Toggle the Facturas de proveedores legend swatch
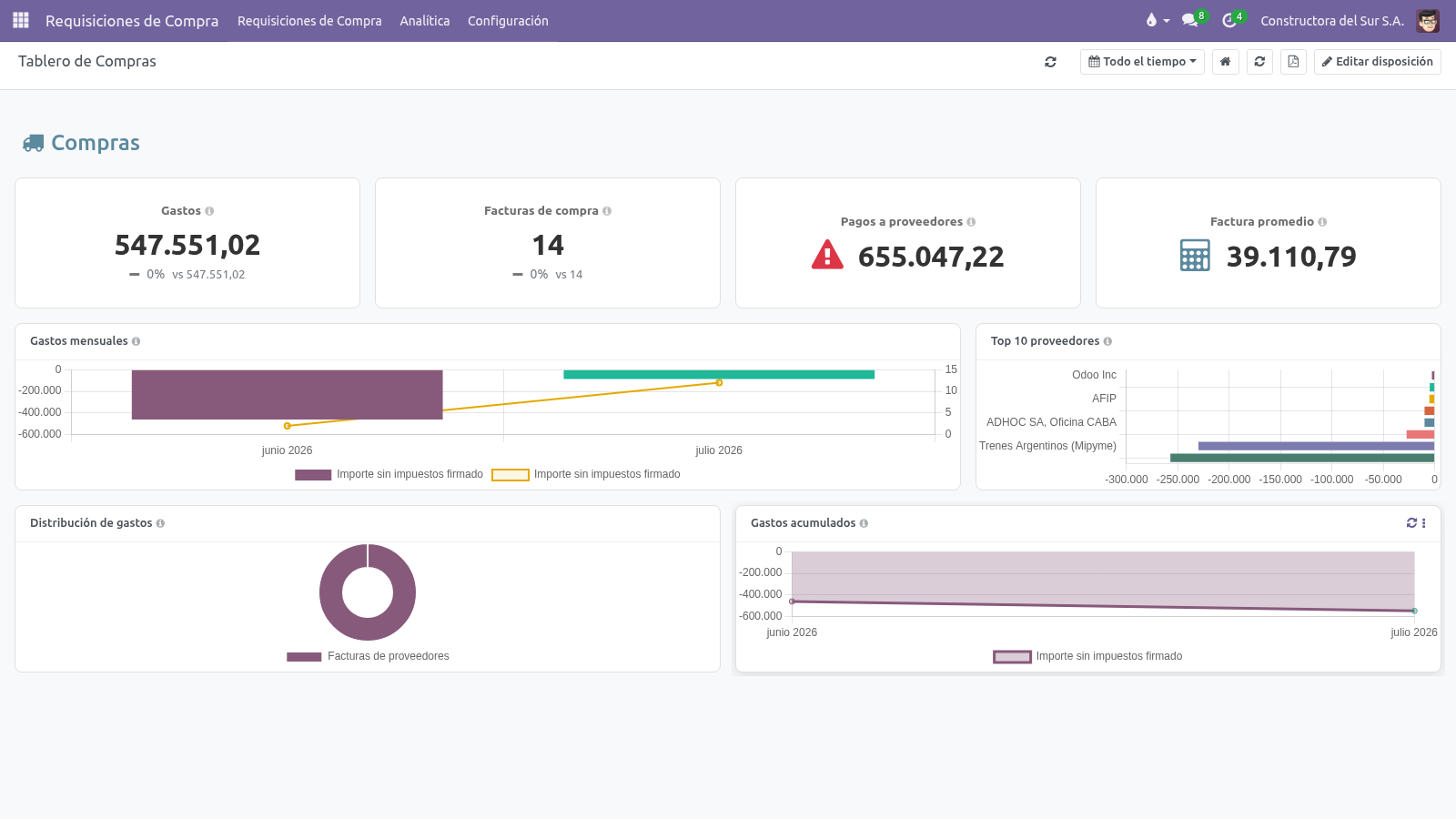This screenshot has width=1456, height=819. point(304,657)
